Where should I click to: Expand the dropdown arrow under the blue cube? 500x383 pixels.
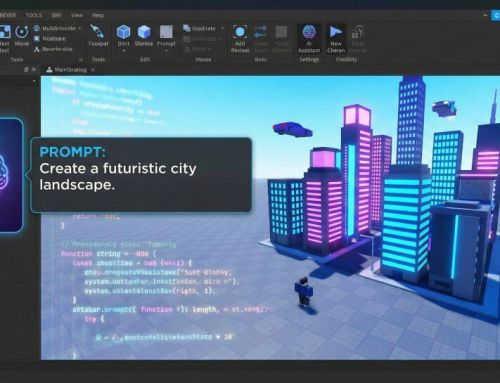click(x=123, y=51)
